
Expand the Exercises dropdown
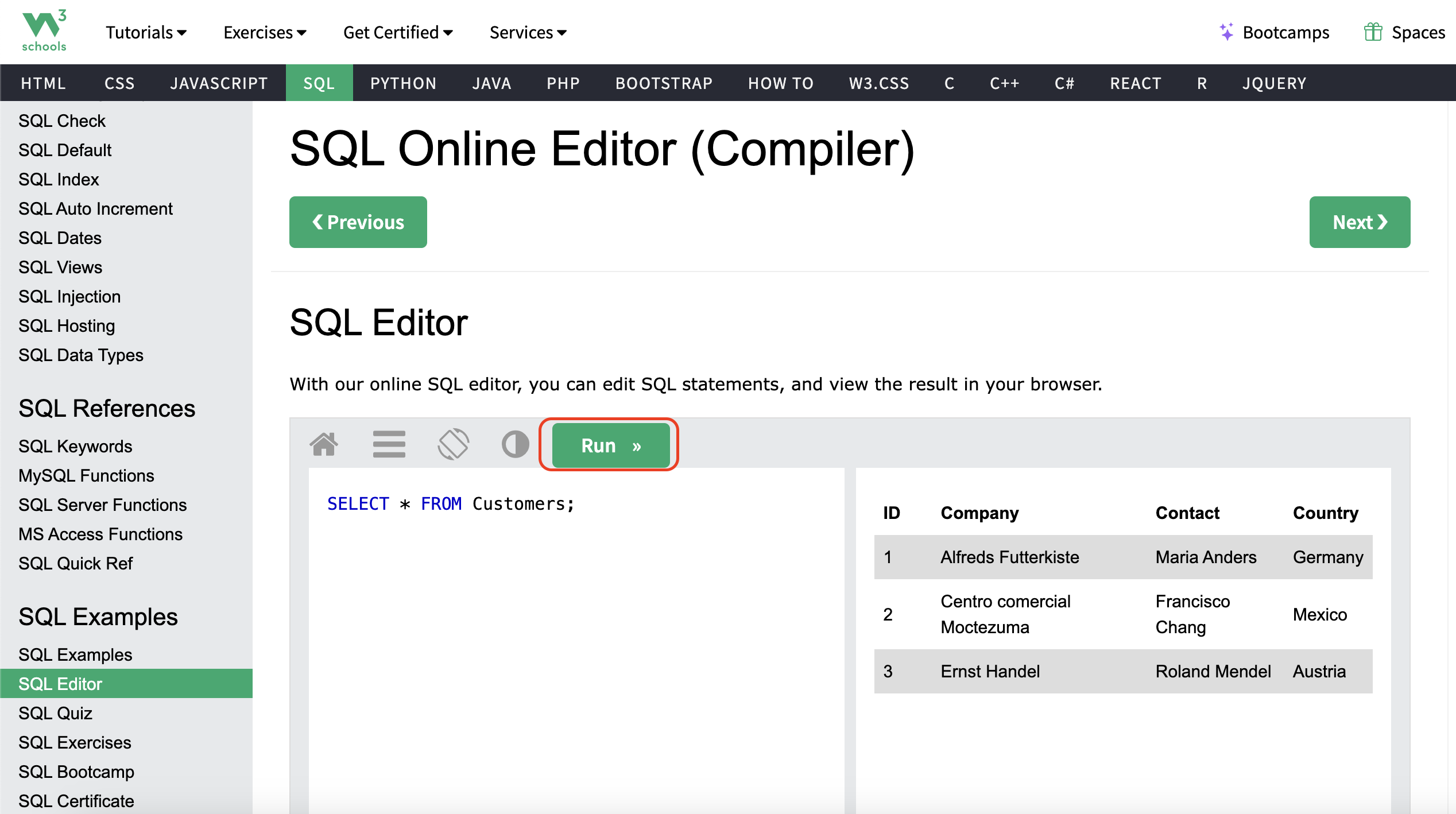pyautogui.click(x=265, y=32)
